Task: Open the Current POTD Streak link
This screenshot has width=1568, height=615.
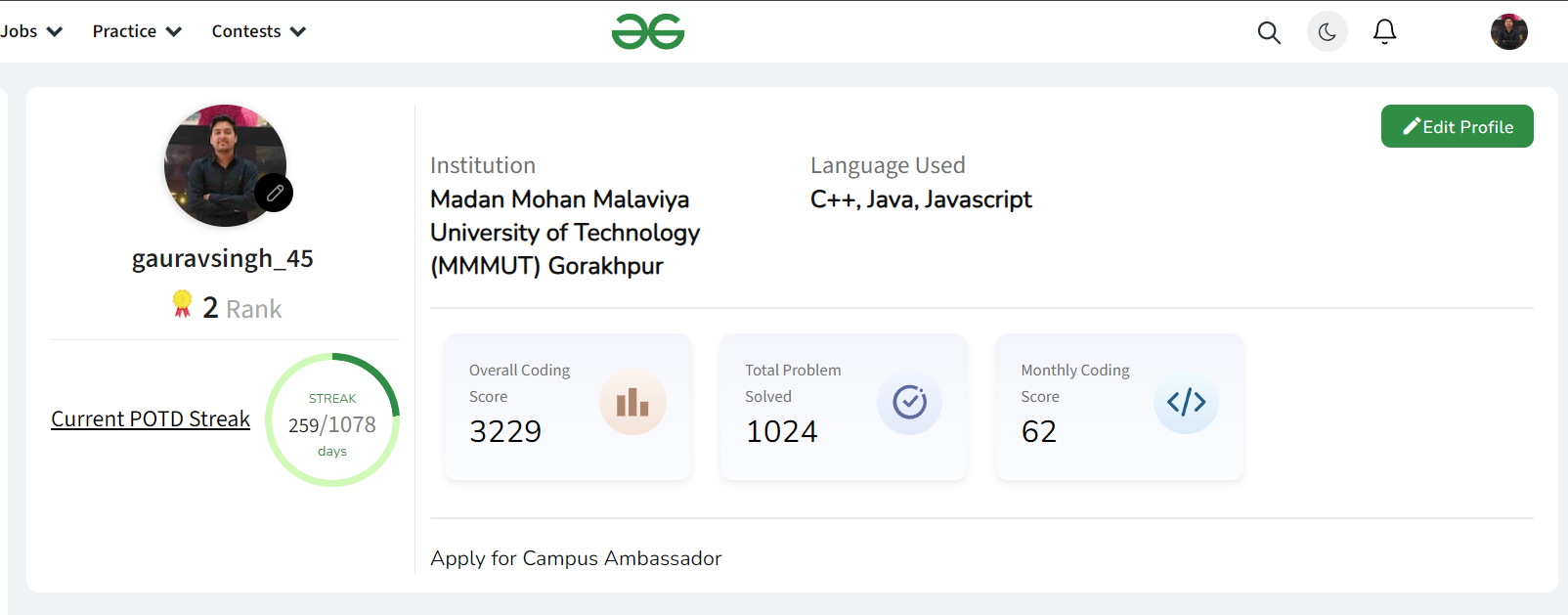Action: [151, 418]
